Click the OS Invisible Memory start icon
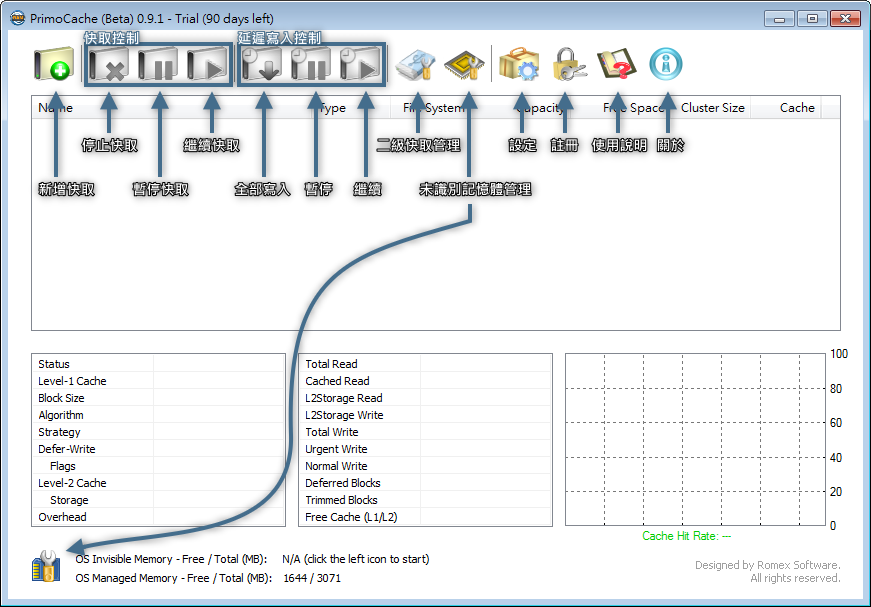 click(46, 566)
